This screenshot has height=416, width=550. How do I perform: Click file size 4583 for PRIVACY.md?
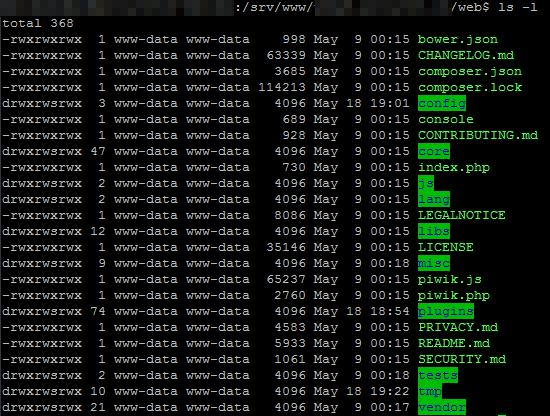point(290,327)
